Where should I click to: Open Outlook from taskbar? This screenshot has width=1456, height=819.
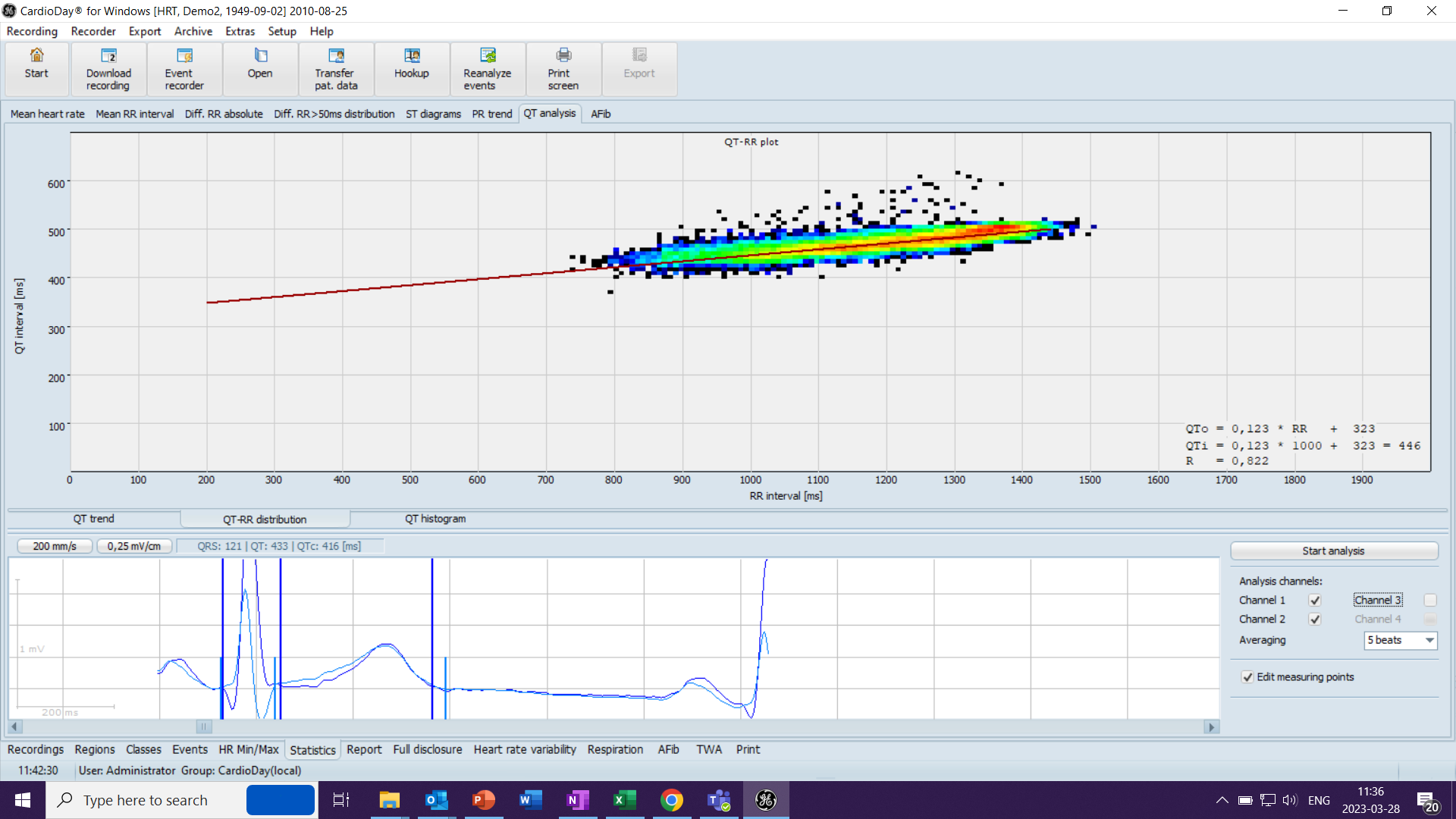(x=437, y=800)
